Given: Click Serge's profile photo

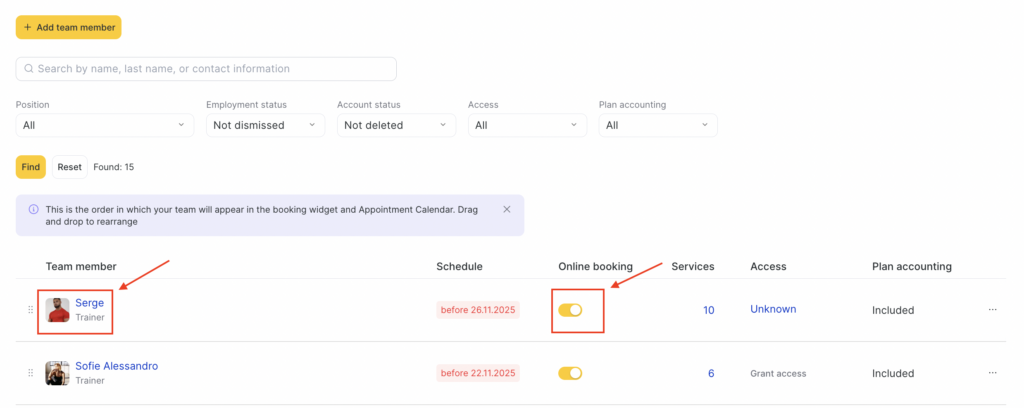Looking at the screenshot, I should [x=58, y=310].
